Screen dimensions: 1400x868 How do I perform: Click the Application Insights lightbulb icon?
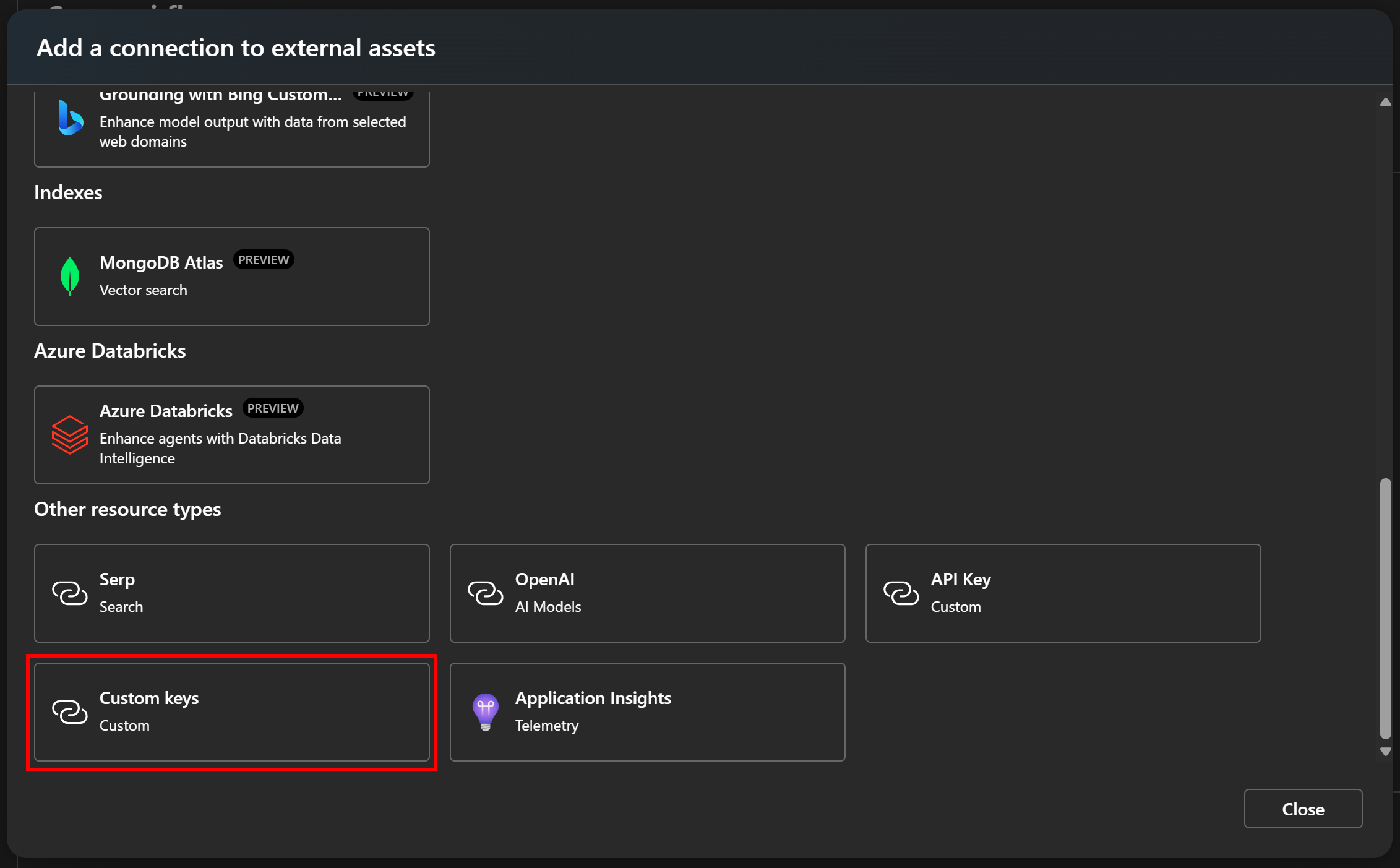click(486, 711)
